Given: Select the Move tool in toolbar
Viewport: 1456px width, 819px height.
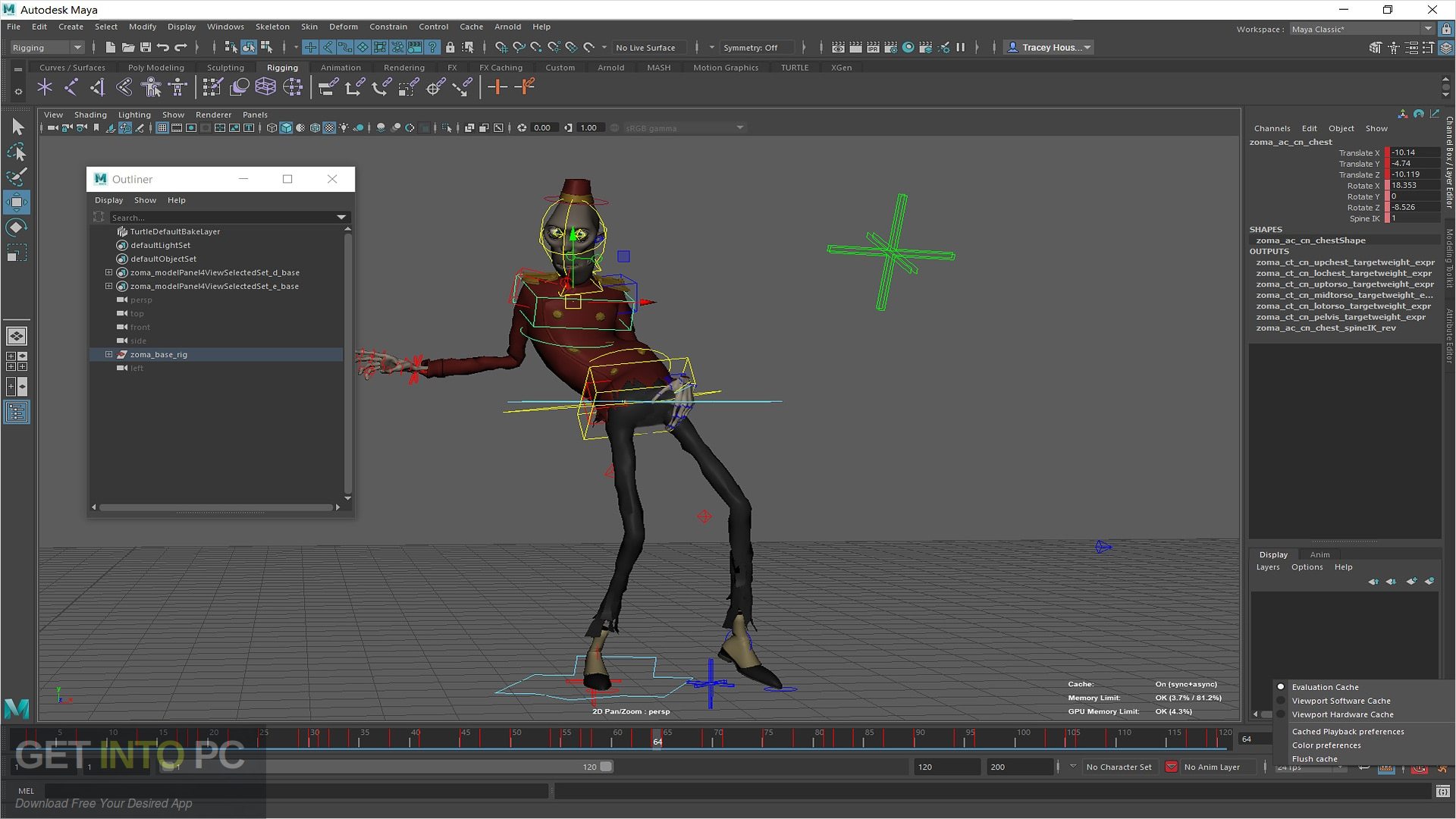Looking at the screenshot, I should click(x=16, y=201).
